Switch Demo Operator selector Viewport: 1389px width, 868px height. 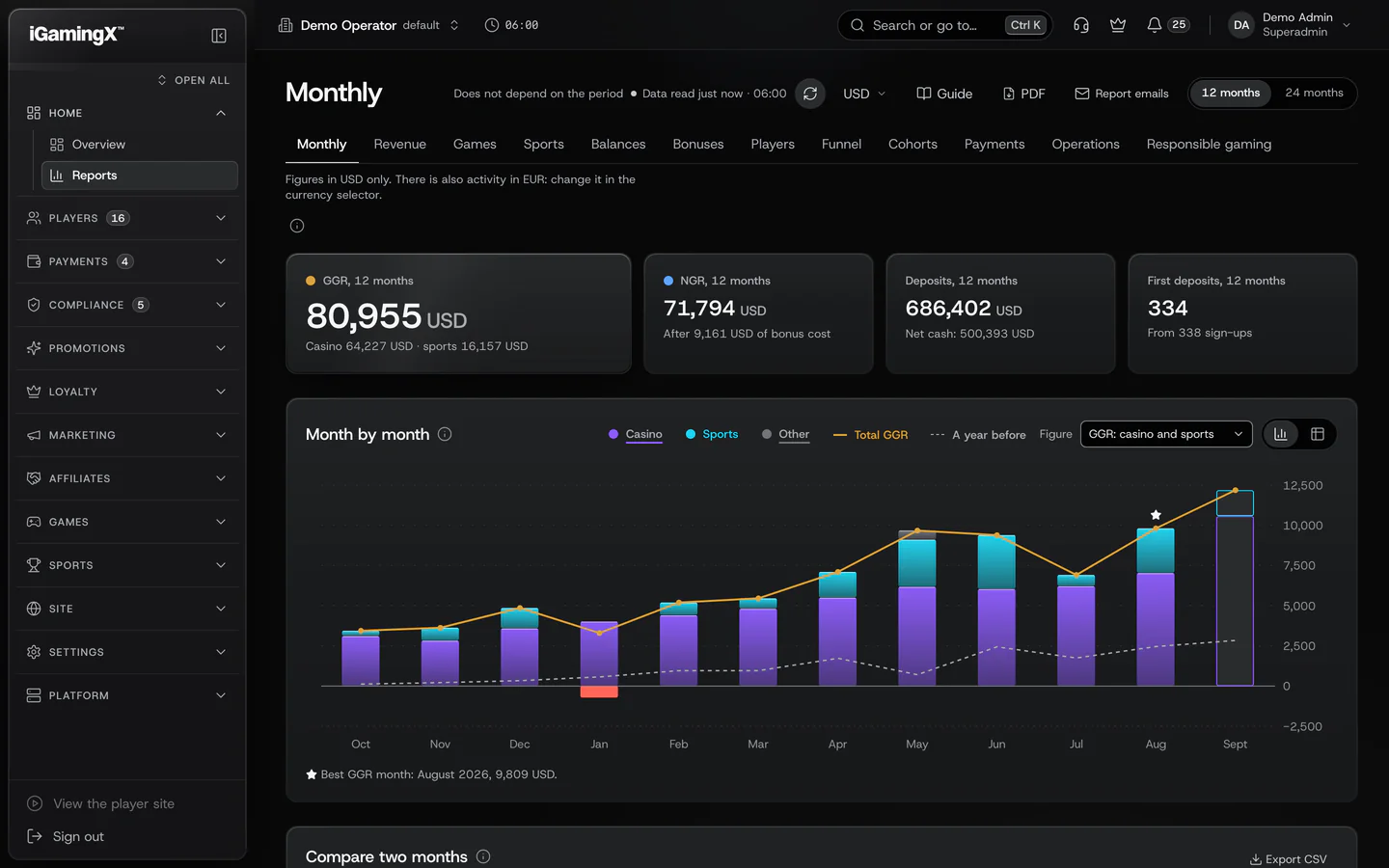pyautogui.click(x=368, y=25)
